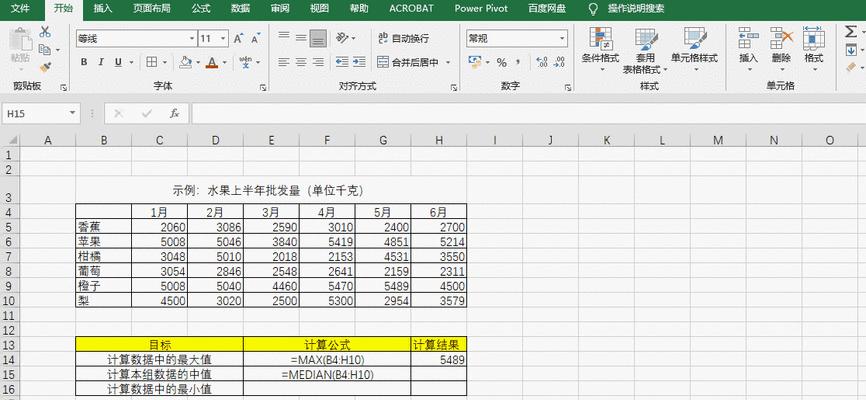Viewport: 866px width, 400px height.
Task: Open the phonetic guide wén icon
Action: point(245,62)
